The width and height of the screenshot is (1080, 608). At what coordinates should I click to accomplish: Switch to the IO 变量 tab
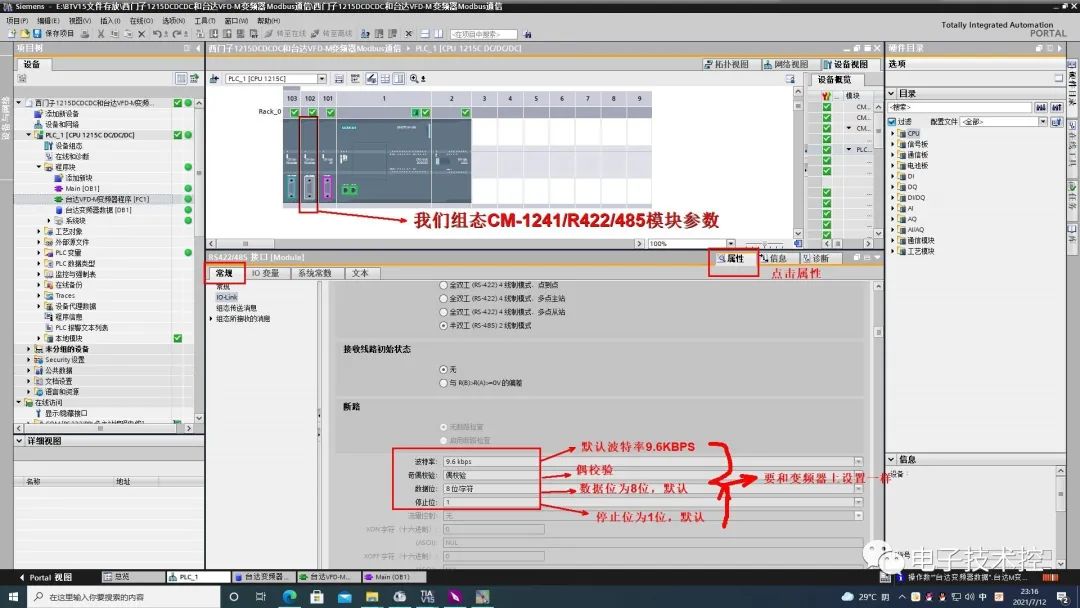(x=265, y=273)
